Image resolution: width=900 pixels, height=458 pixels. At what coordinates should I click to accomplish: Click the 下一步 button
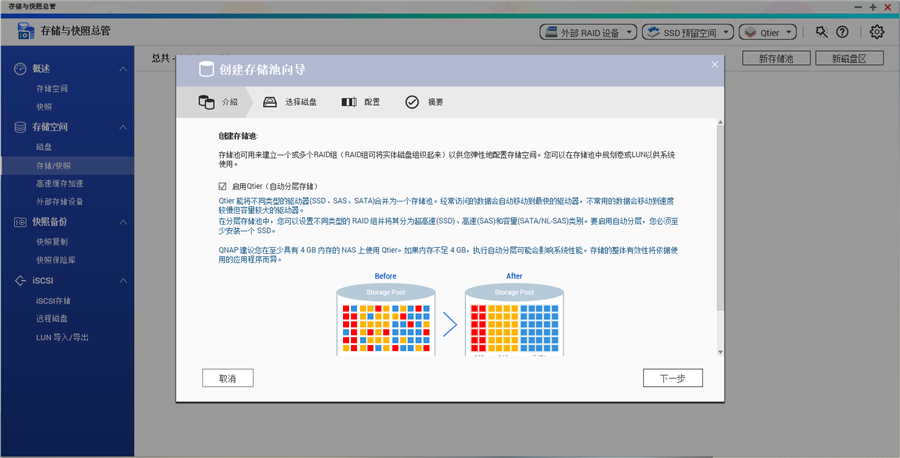tap(672, 378)
